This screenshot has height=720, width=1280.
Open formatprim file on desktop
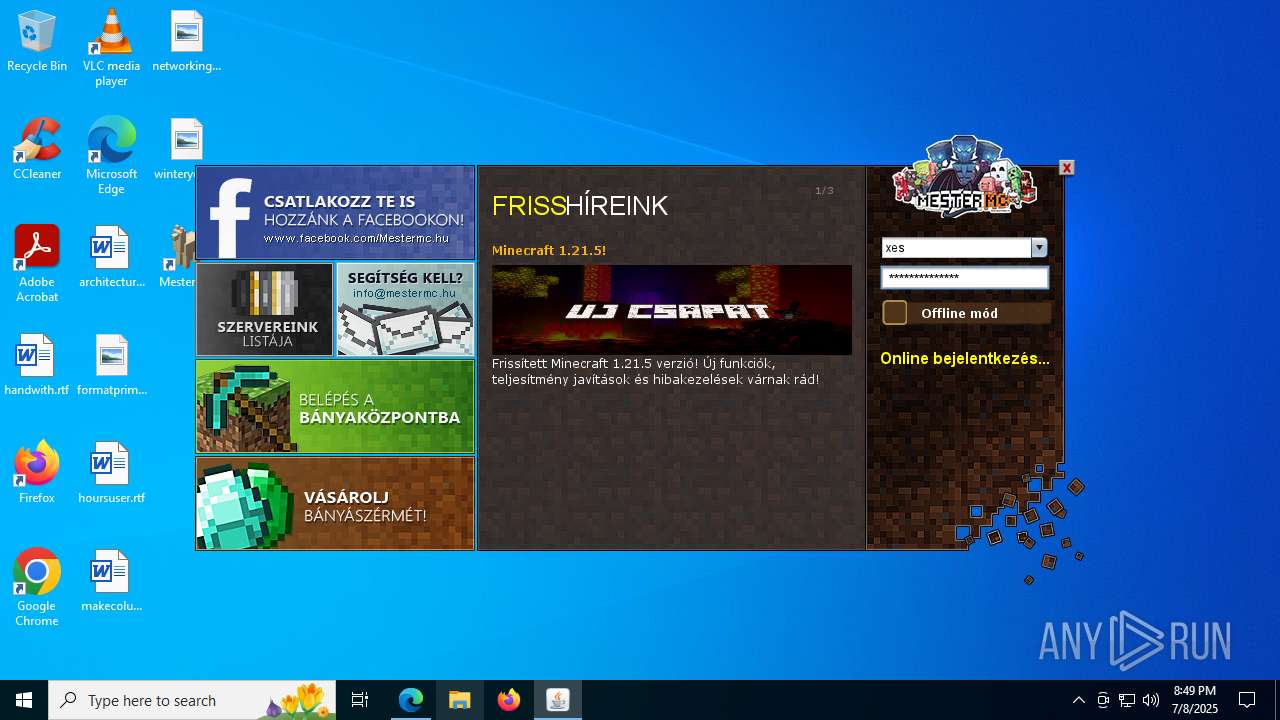pyautogui.click(x=111, y=366)
